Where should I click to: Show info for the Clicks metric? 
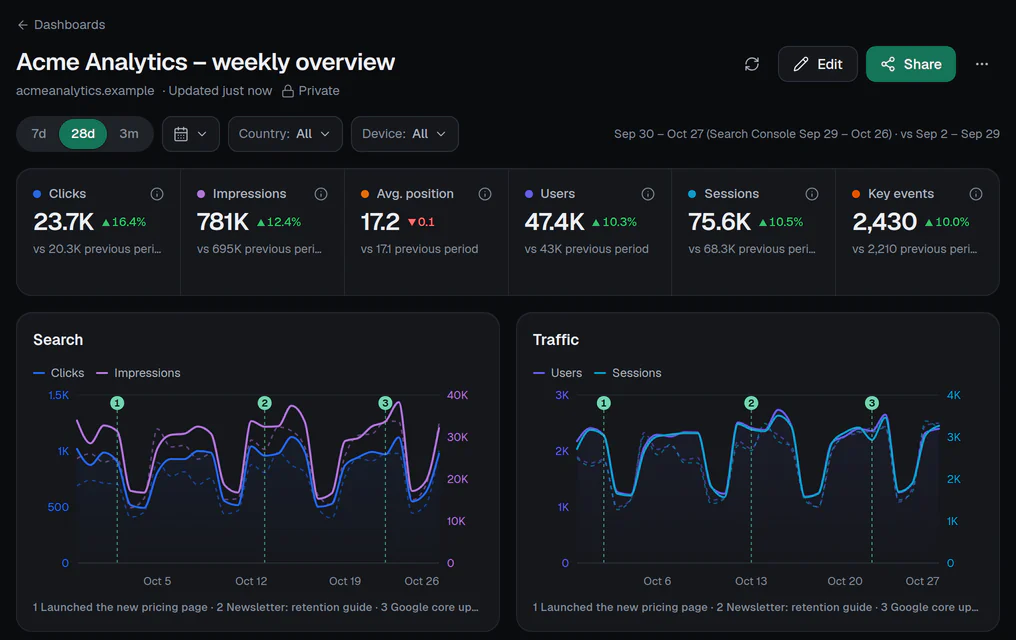coord(157,194)
